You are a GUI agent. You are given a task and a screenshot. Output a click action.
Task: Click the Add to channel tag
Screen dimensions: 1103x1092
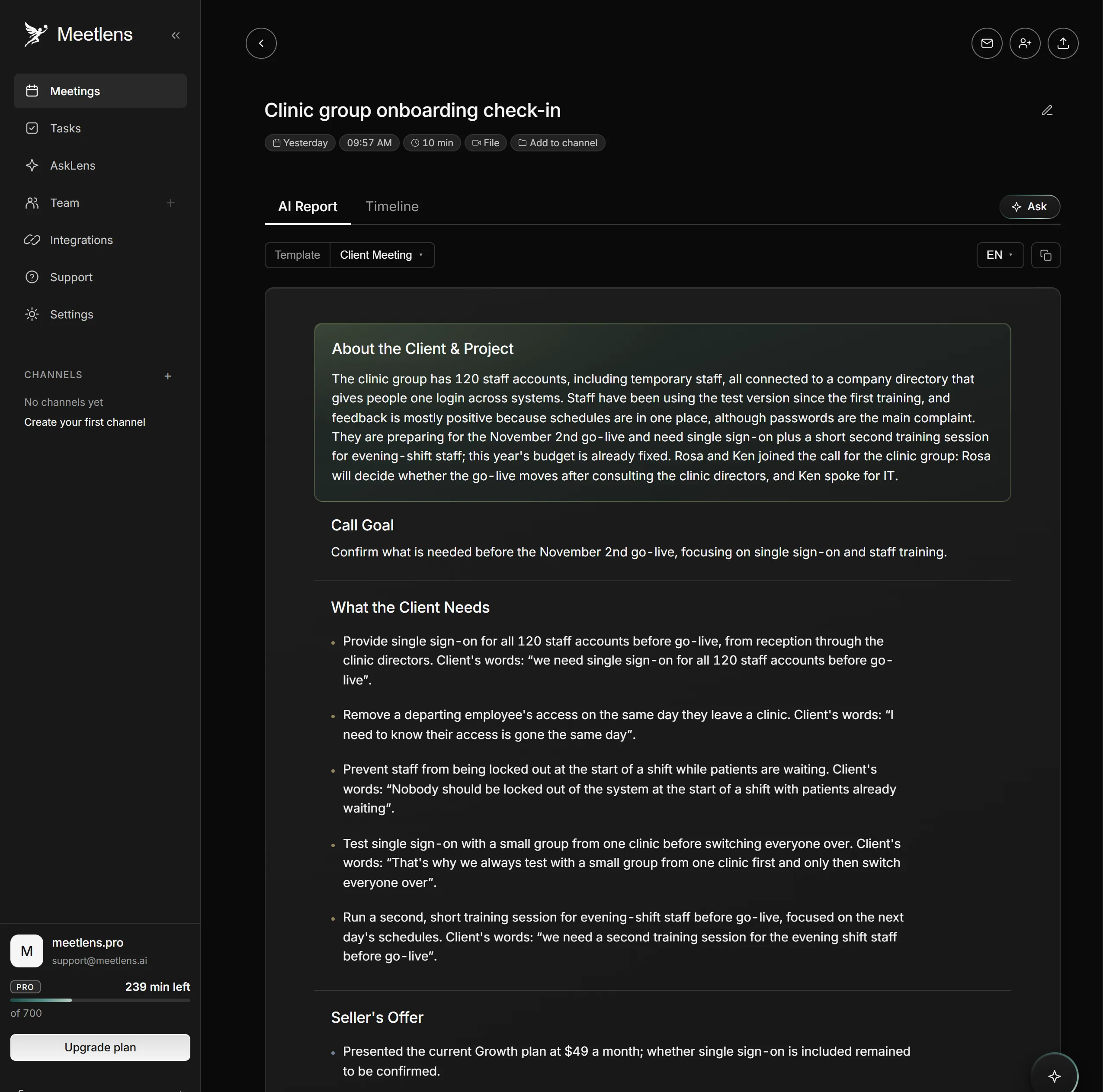558,143
